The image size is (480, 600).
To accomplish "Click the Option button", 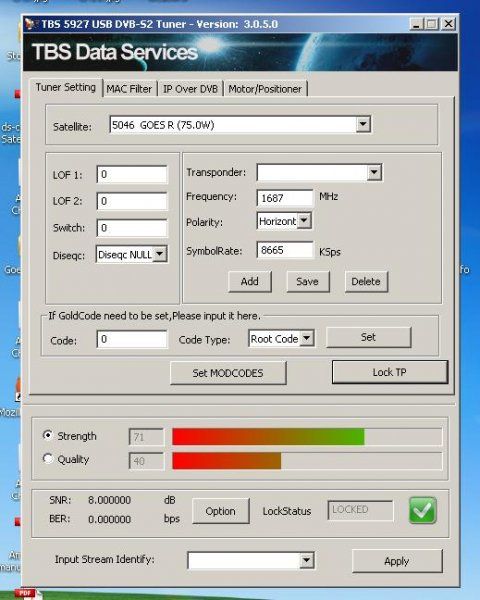I will 220,511.
